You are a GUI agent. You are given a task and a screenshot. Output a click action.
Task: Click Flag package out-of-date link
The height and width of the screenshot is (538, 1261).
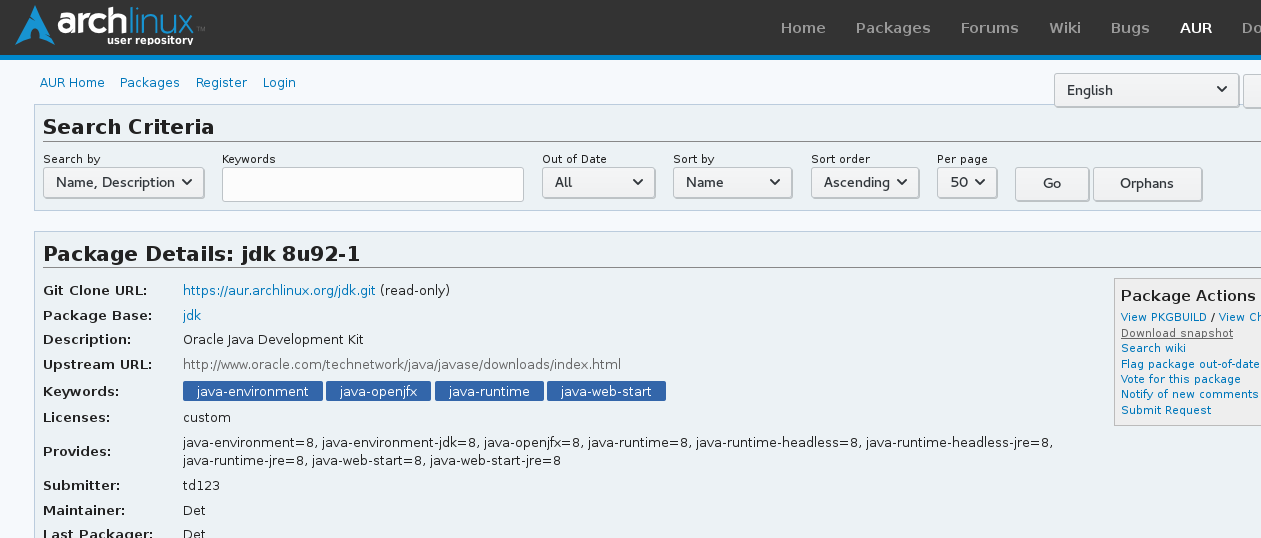(x=1190, y=364)
